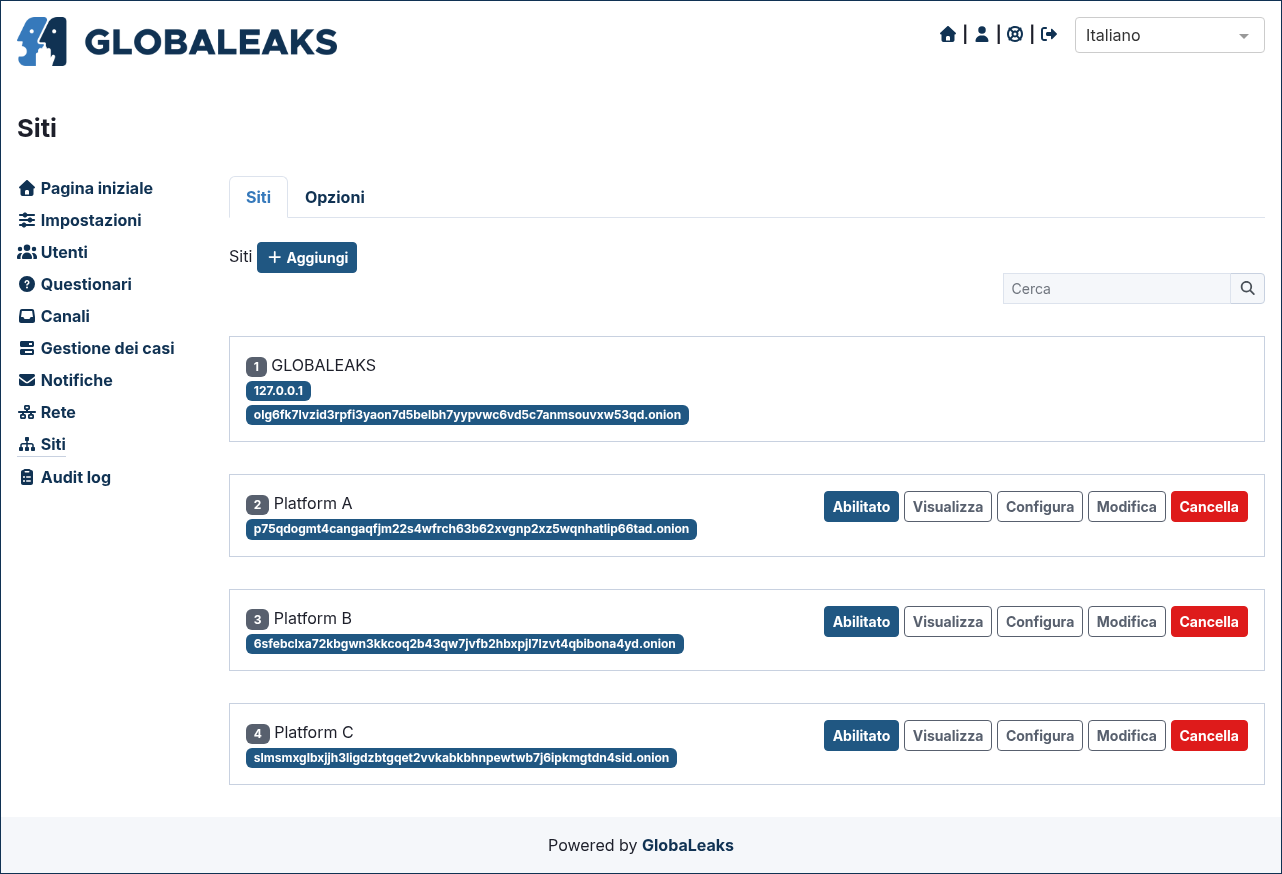1282x874 pixels.
Task: Click Cancella for Platform B
Action: (x=1209, y=621)
